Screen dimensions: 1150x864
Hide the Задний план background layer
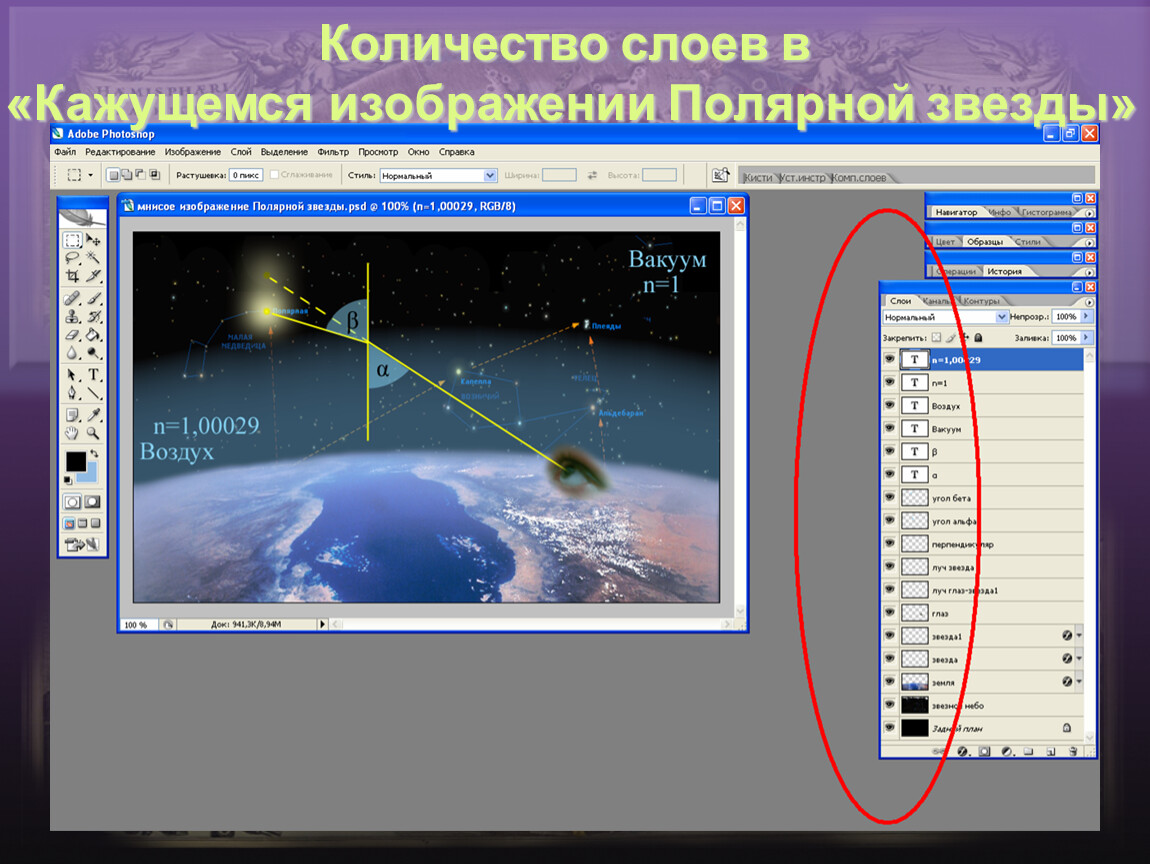coord(890,728)
